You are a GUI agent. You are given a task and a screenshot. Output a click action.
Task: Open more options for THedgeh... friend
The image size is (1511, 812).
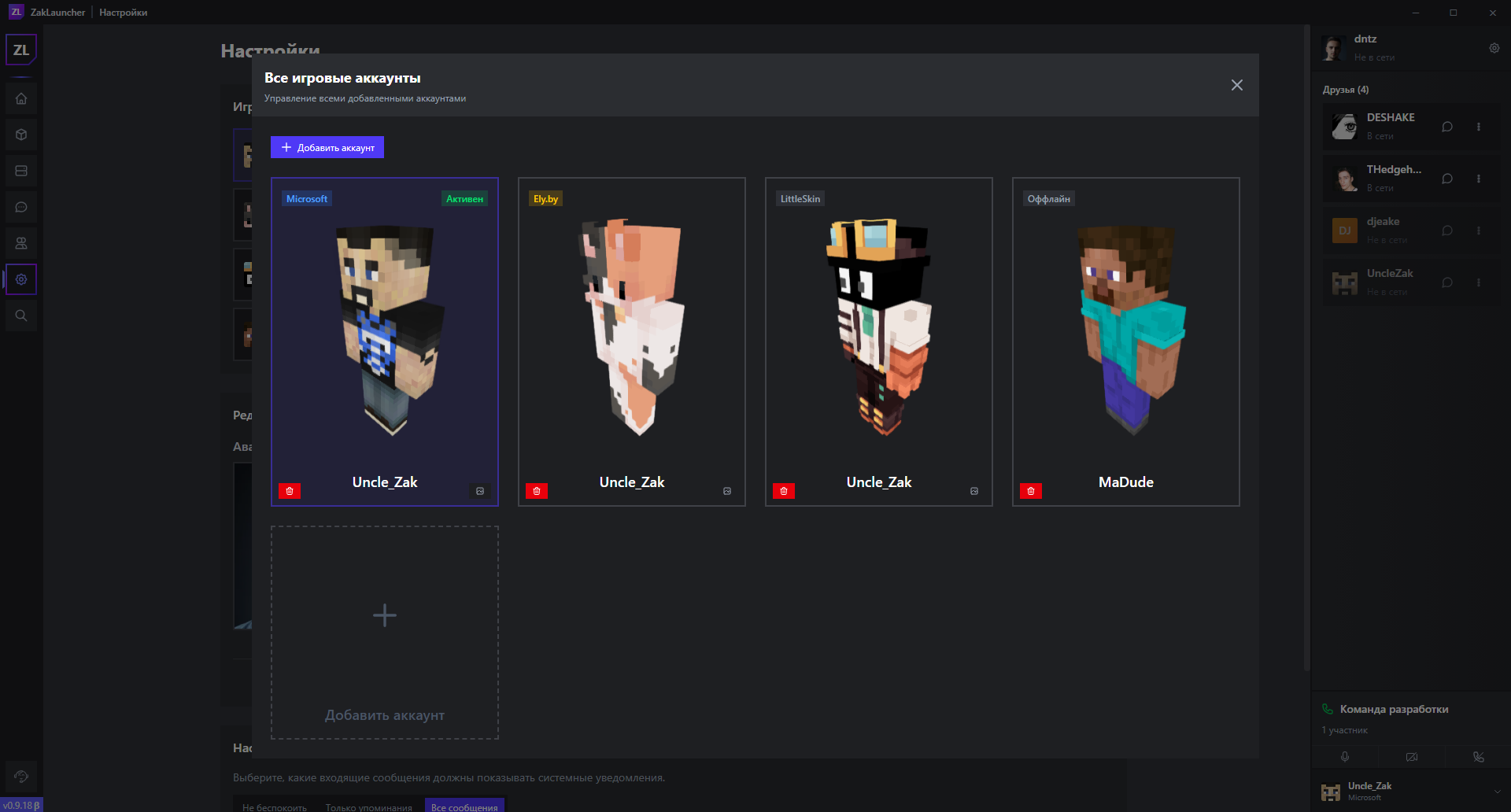1479,179
